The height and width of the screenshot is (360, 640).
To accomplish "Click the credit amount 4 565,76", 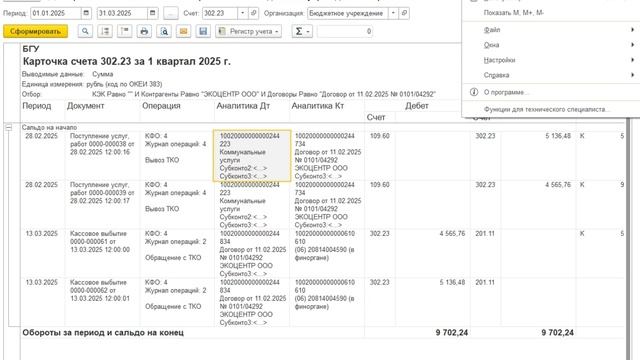I will point(558,185).
